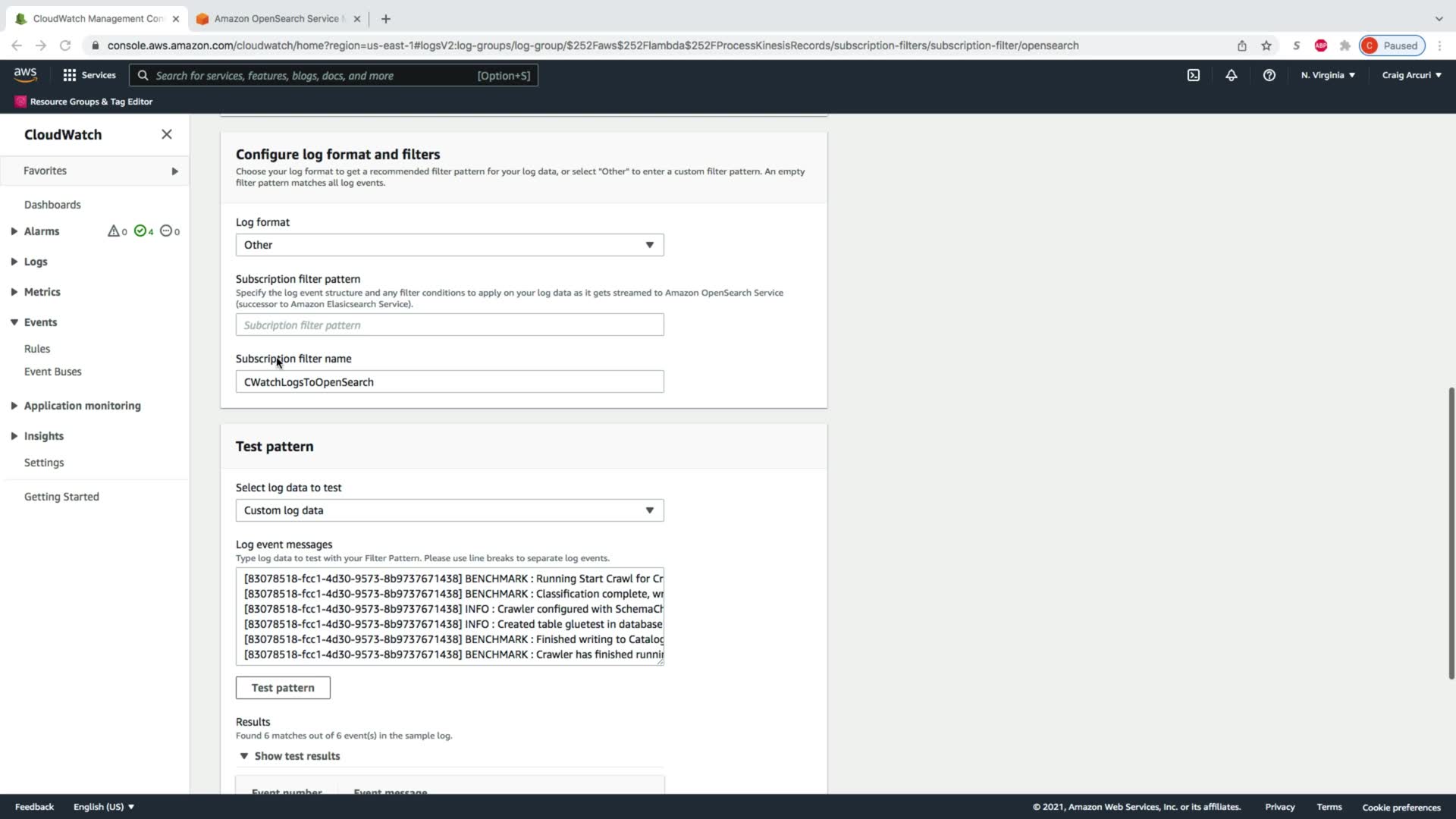Bookmark this page with star icon
1456x819 pixels.
point(1266,45)
